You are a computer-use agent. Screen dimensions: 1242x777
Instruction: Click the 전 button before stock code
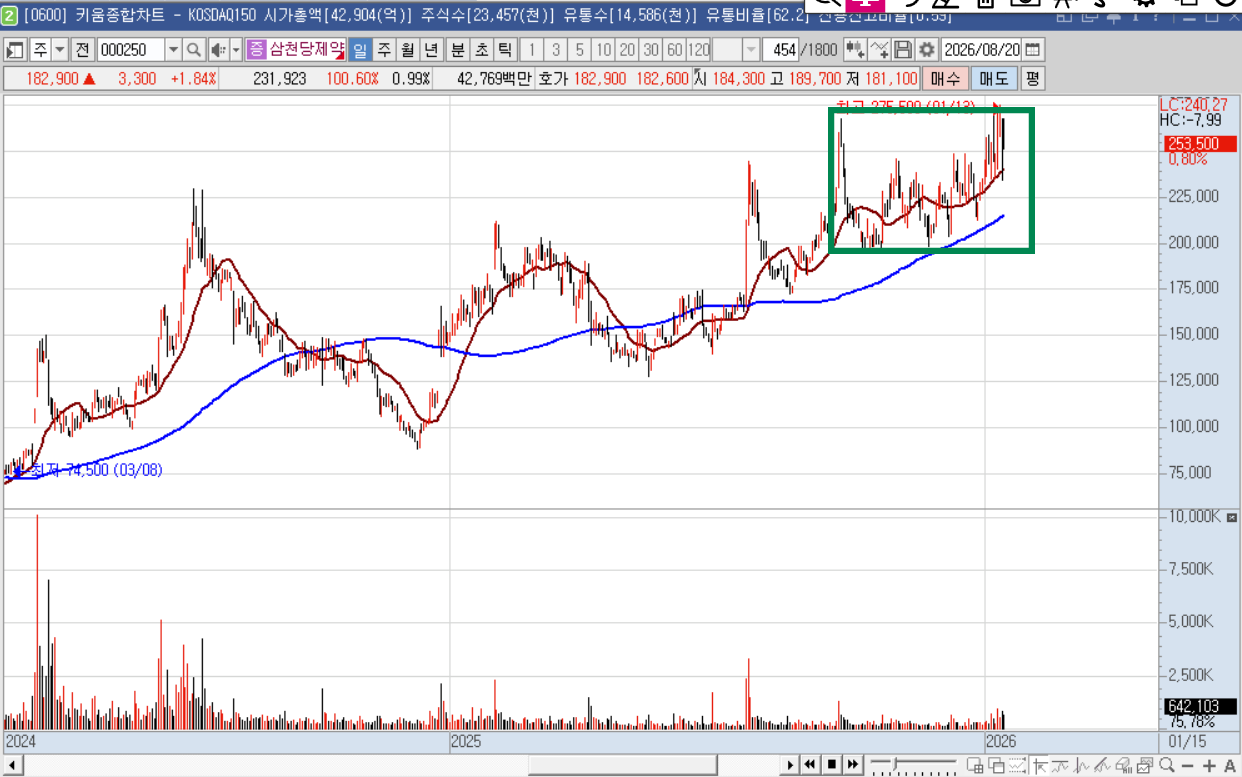(x=83, y=50)
